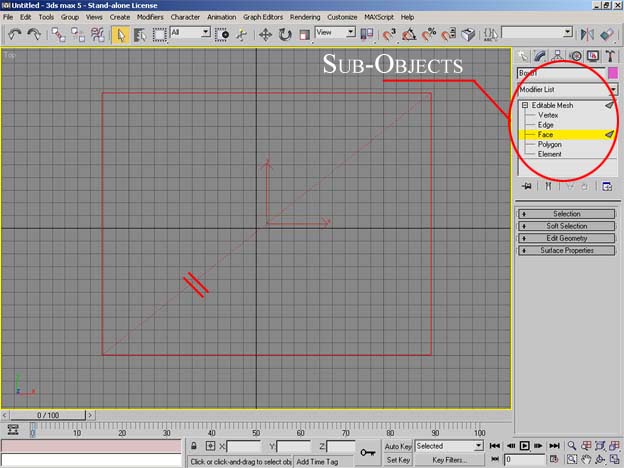Expand the Selection rollout

[567, 214]
